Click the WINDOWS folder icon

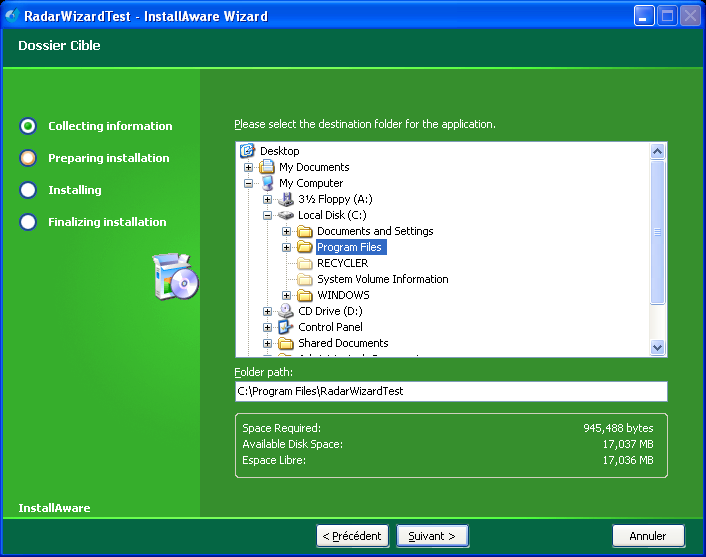[305, 295]
